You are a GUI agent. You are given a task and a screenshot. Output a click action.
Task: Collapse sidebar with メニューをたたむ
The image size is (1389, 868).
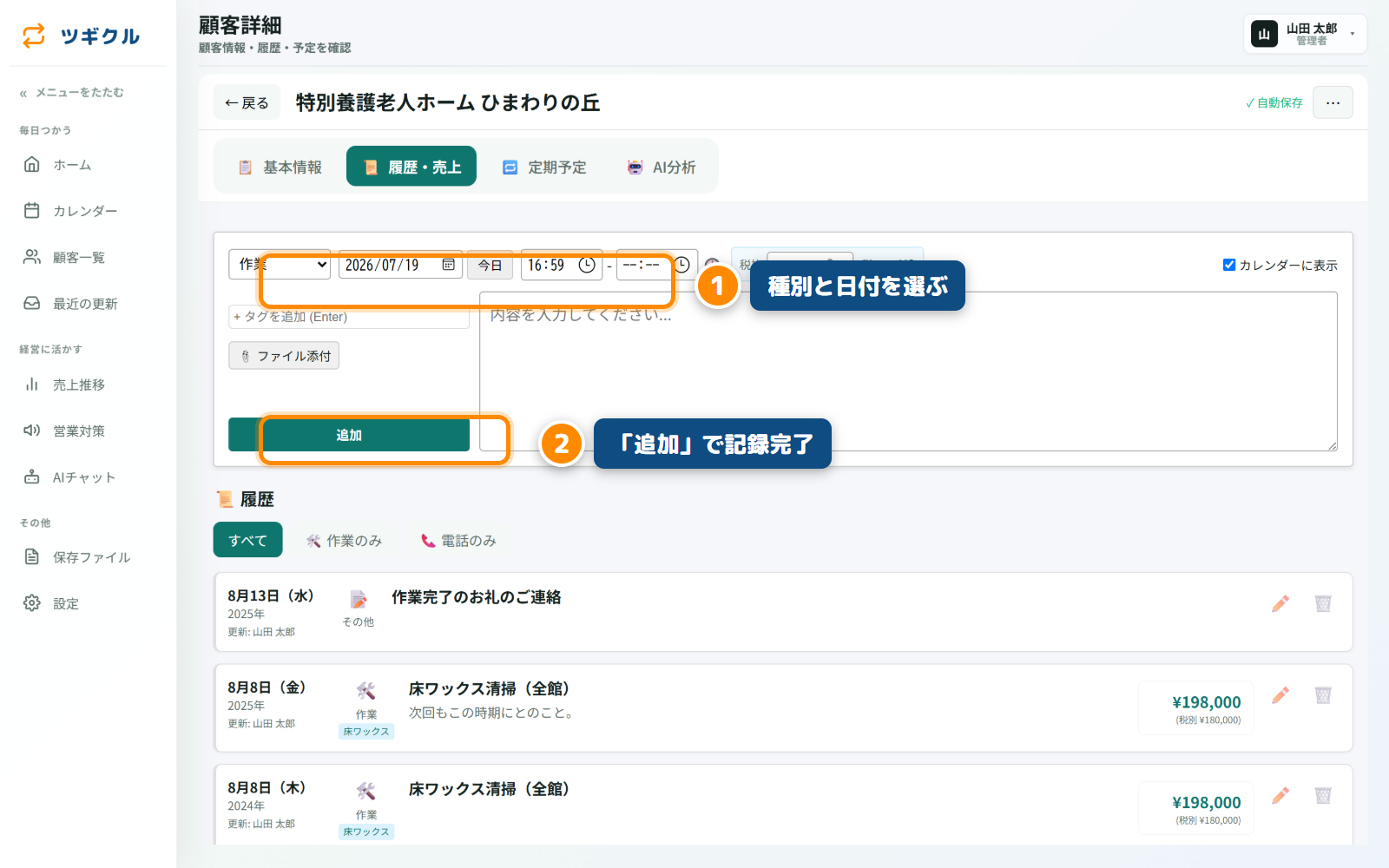point(71,92)
